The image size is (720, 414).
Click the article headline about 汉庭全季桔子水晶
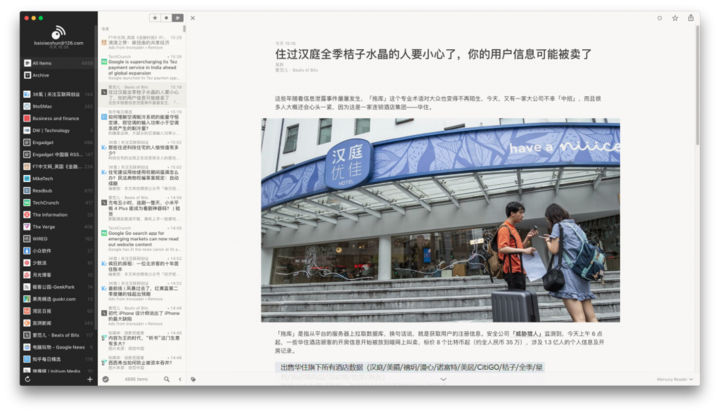coord(433,54)
